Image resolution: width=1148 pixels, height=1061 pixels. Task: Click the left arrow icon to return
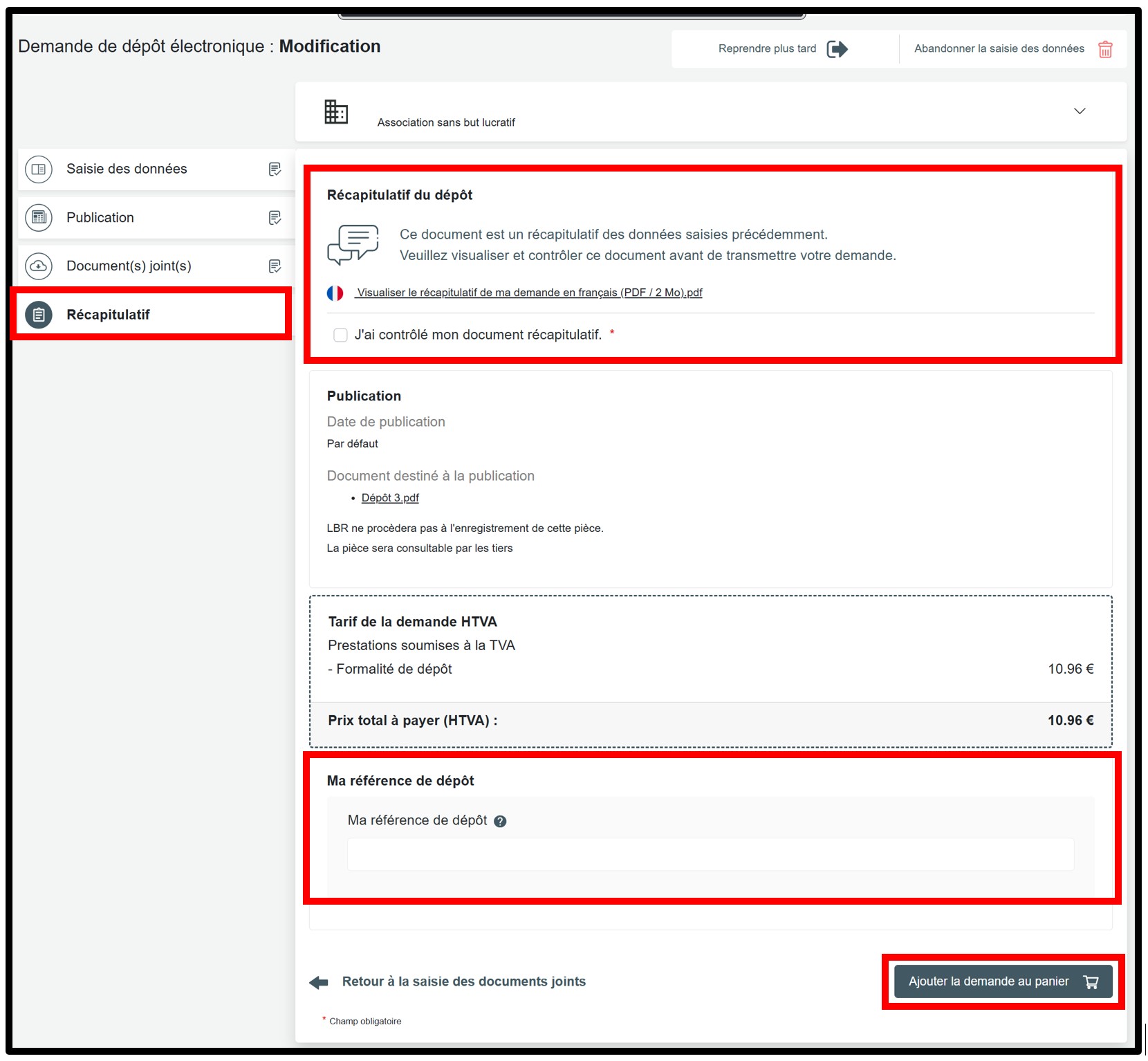pos(319,982)
